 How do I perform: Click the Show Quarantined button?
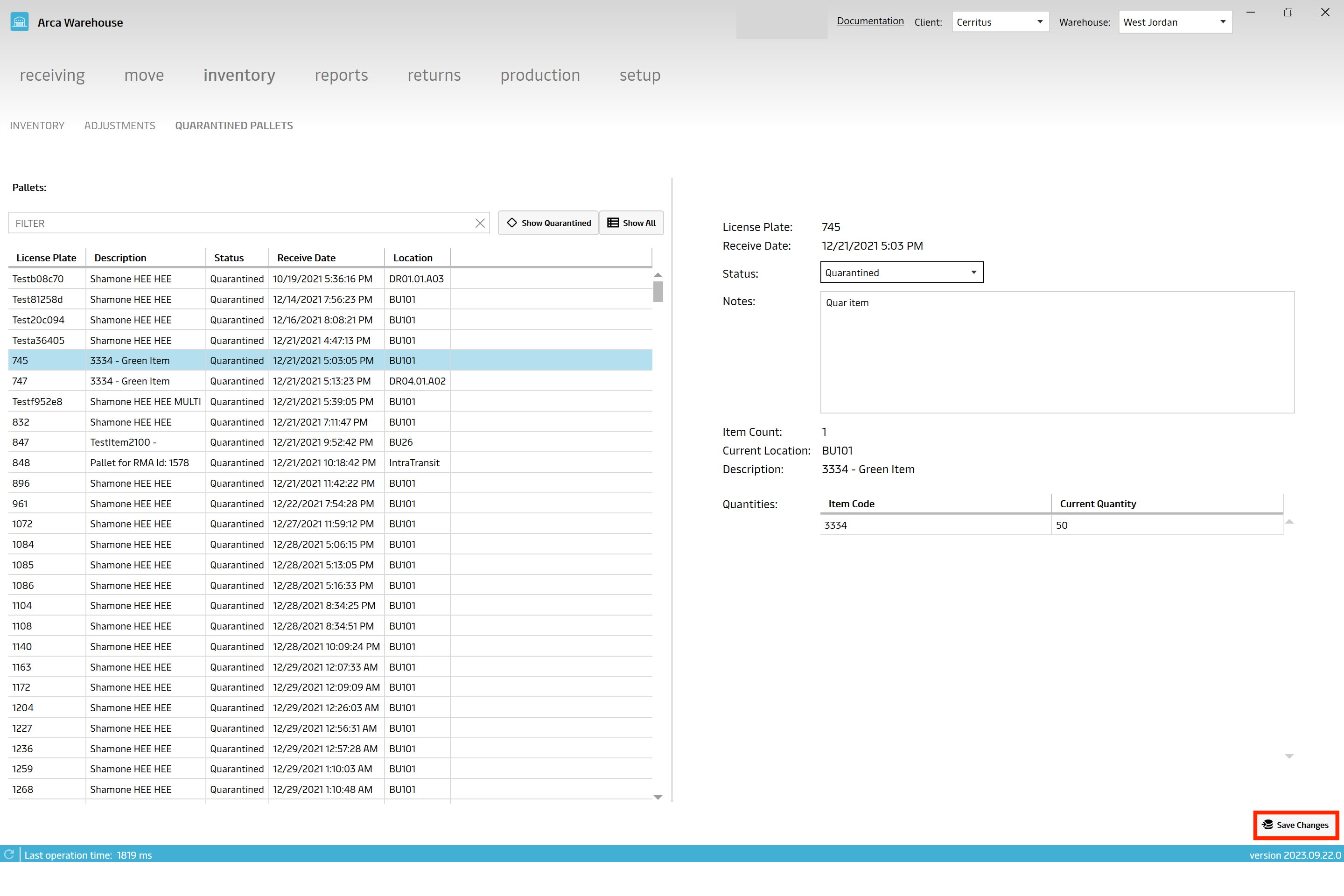tap(548, 223)
